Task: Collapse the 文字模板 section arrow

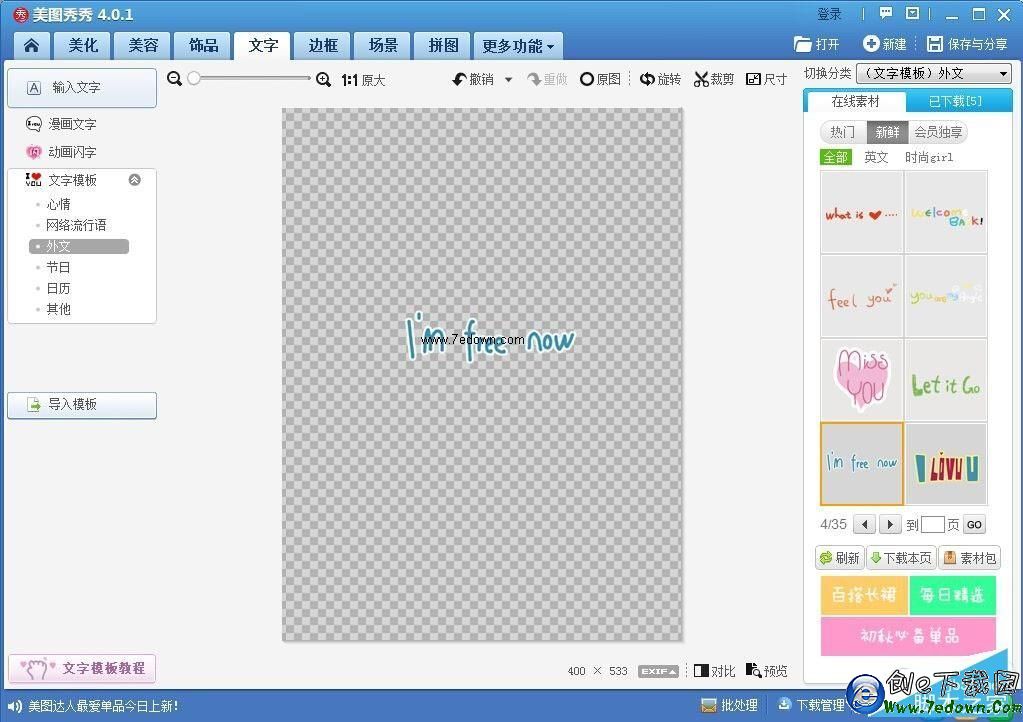Action: 134,180
